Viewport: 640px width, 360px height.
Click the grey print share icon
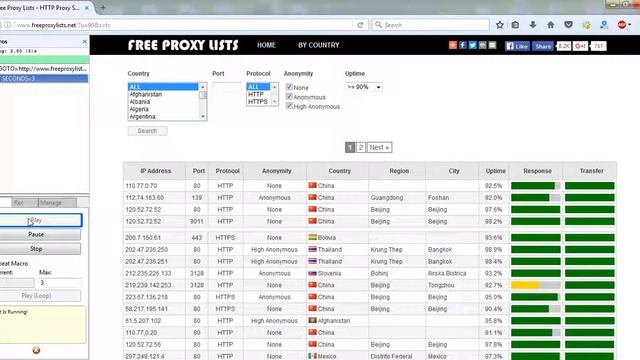[482, 45]
